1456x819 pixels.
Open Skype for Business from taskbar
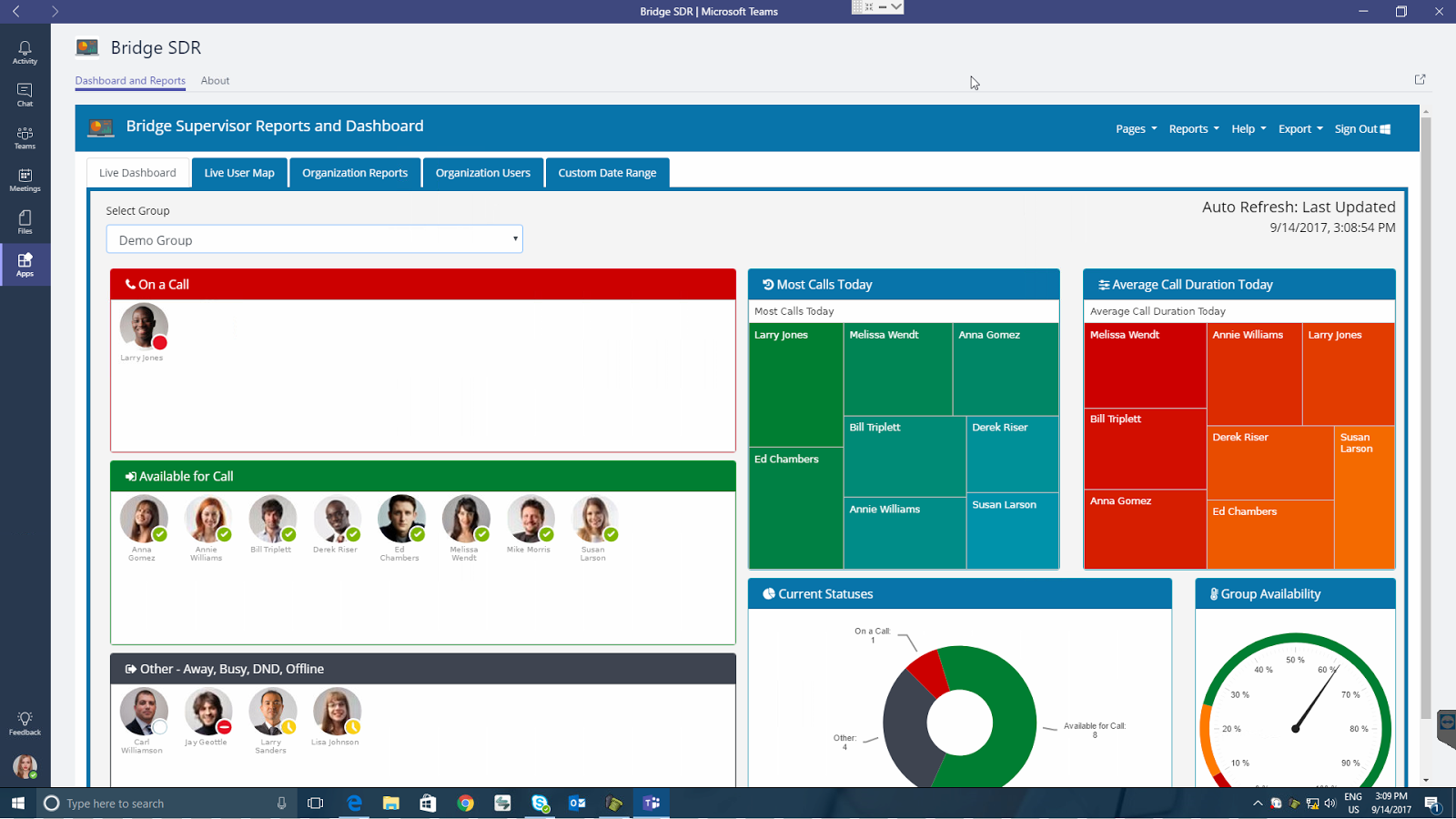coord(541,803)
